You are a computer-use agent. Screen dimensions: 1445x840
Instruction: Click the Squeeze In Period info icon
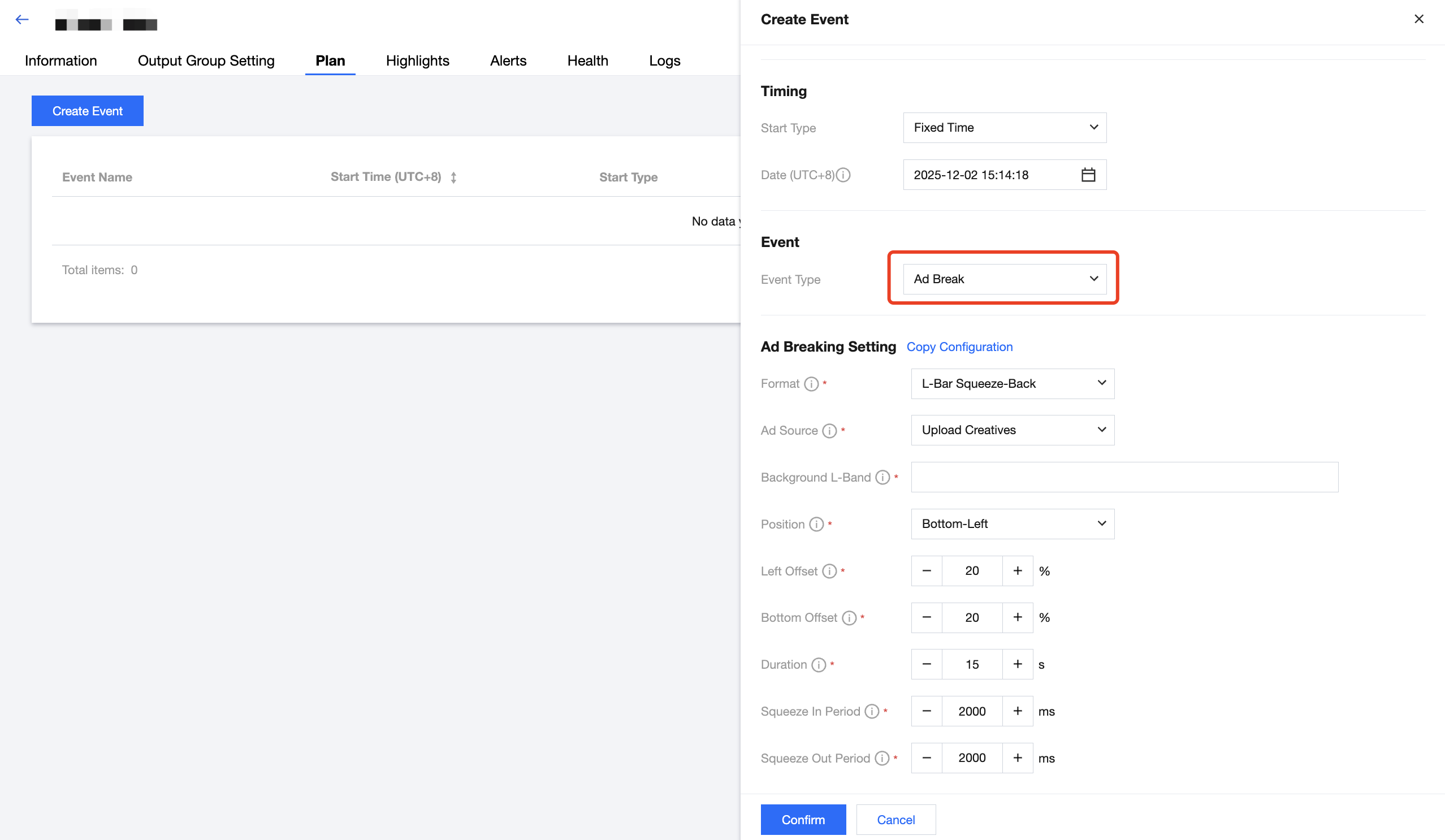point(872,711)
